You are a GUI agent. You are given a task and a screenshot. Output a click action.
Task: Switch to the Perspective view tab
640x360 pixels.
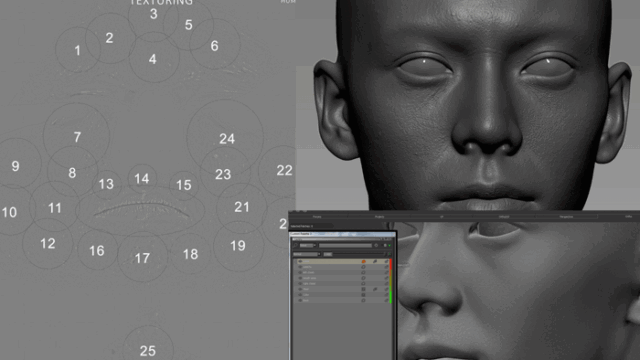click(566, 217)
